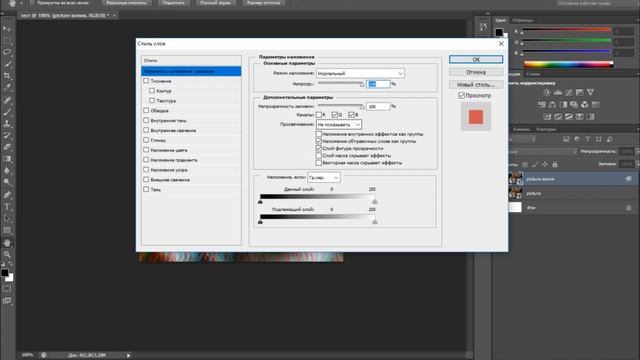Click the Отмена cancel button
Viewport: 640px width, 360px height.
(476, 72)
